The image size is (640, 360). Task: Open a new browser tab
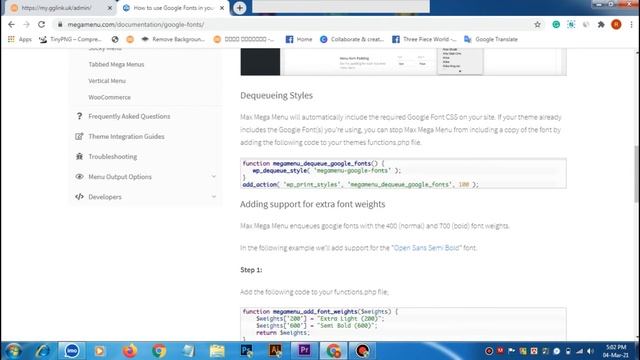pyautogui.click(x=240, y=8)
